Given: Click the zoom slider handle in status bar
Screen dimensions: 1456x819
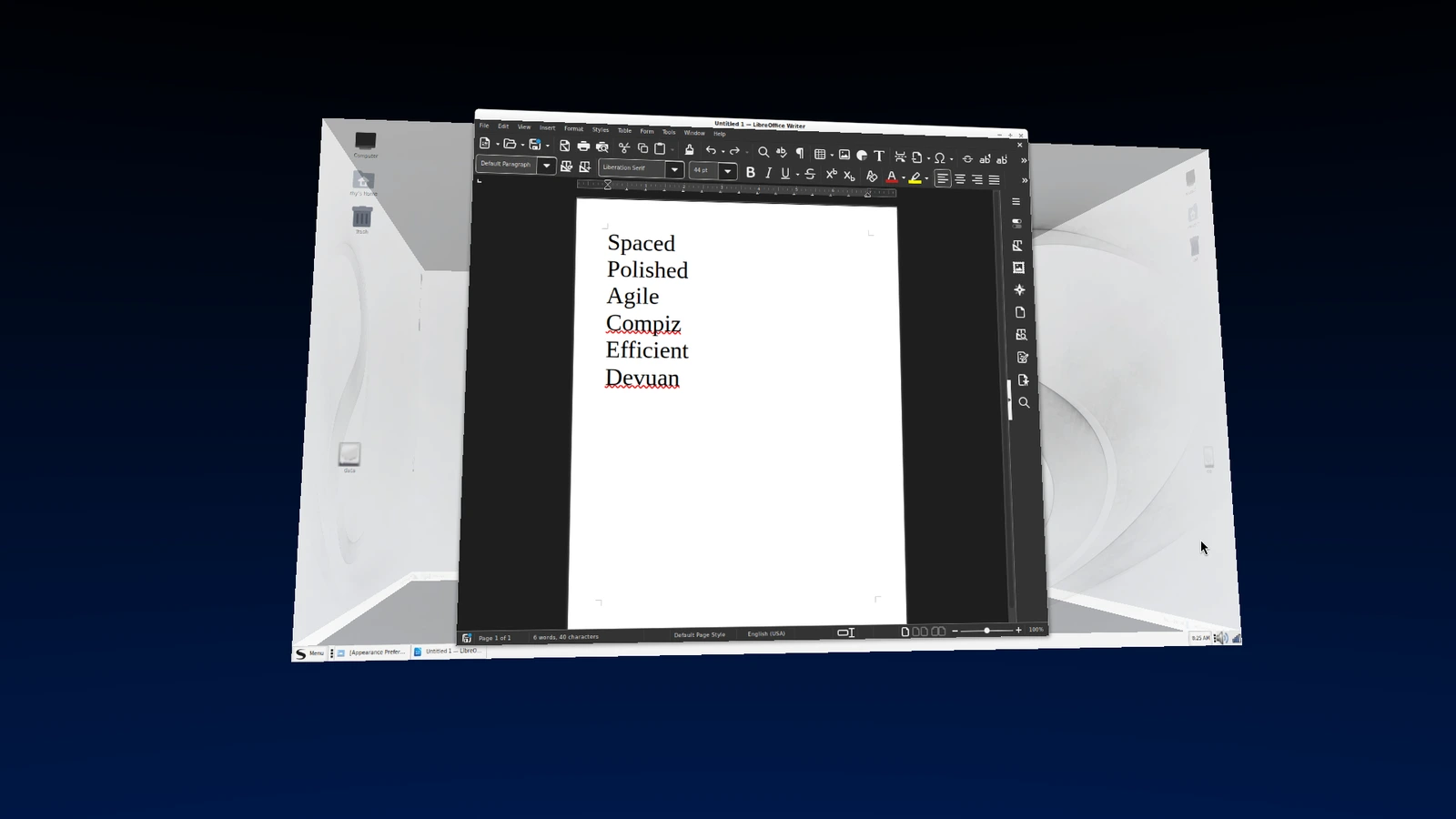Looking at the screenshot, I should click(986, 631).
